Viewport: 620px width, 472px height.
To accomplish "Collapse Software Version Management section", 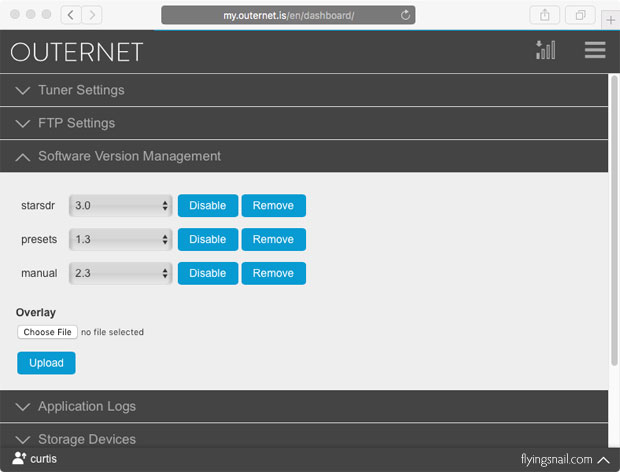I will pos(304,156).
